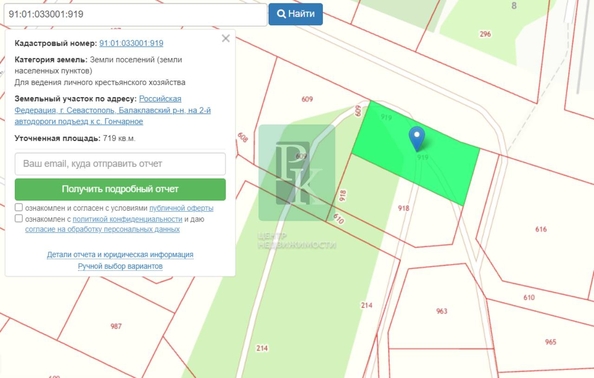The image size is (594, 378).
Task: Check the privacy policy consent checkbox
Action: click(19, 218)
